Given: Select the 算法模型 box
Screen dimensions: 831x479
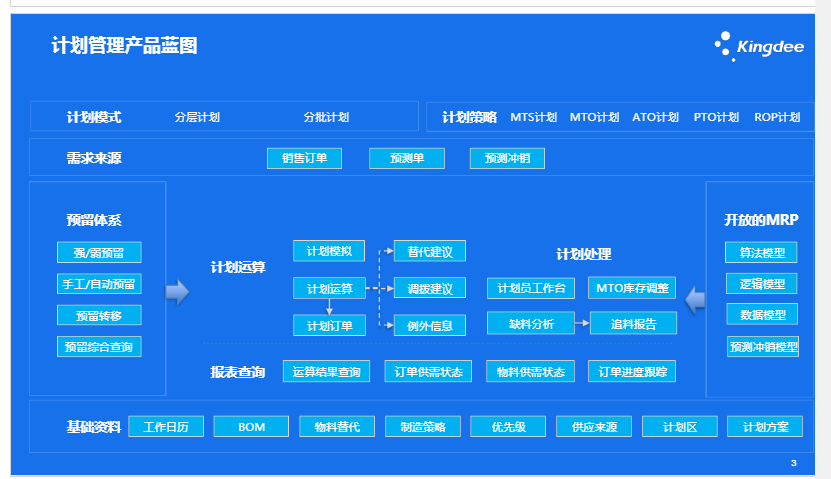Looking at the screenshot, I should [x=762, y=253].
